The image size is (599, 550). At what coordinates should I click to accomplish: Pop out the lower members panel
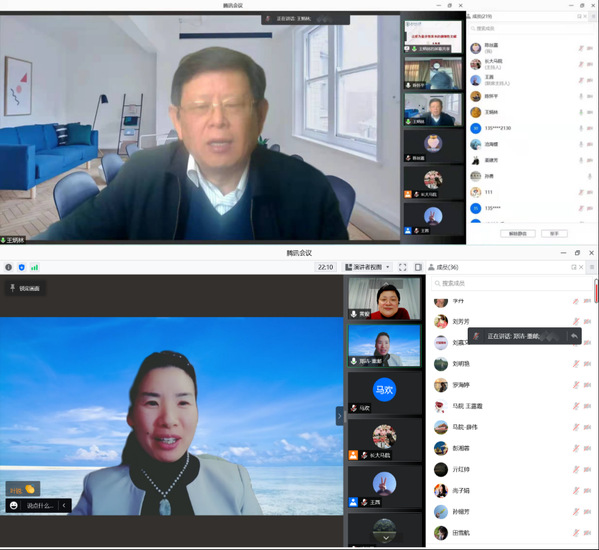point(573,267)
